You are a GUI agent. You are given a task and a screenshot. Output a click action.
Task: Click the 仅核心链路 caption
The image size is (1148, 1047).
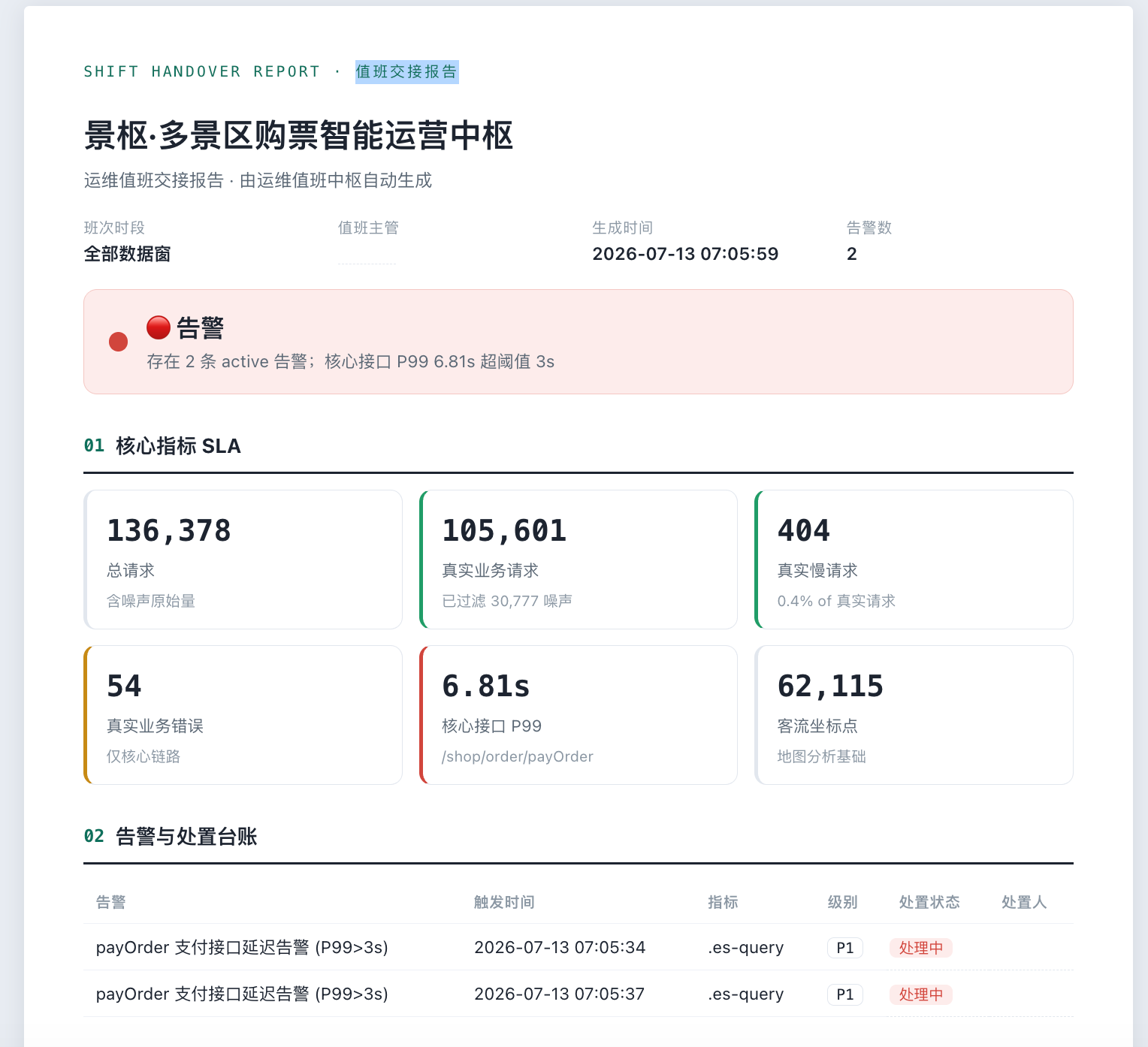143,756
